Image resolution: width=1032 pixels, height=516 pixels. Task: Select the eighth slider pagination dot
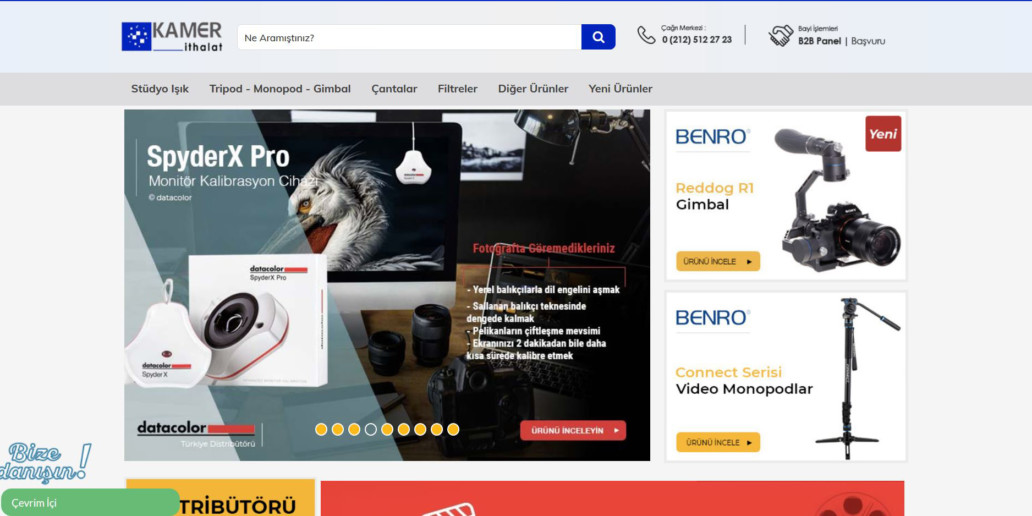(x=436, y=429)
